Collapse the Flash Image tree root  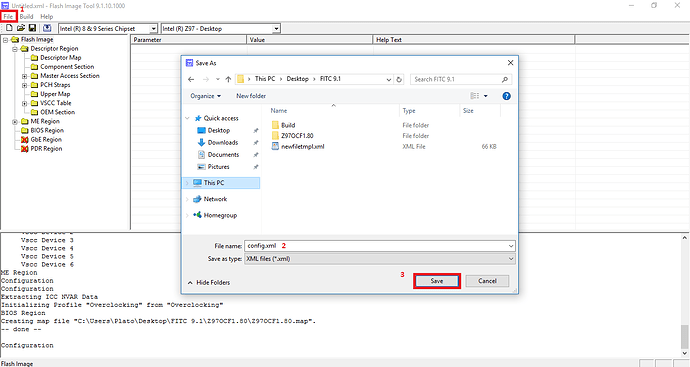[5, 40]
